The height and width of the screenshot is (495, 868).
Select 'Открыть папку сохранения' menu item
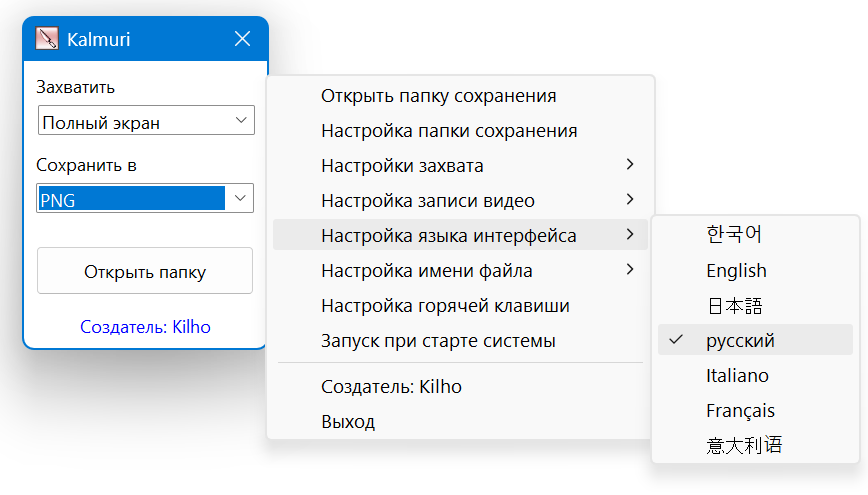(438, 96)
